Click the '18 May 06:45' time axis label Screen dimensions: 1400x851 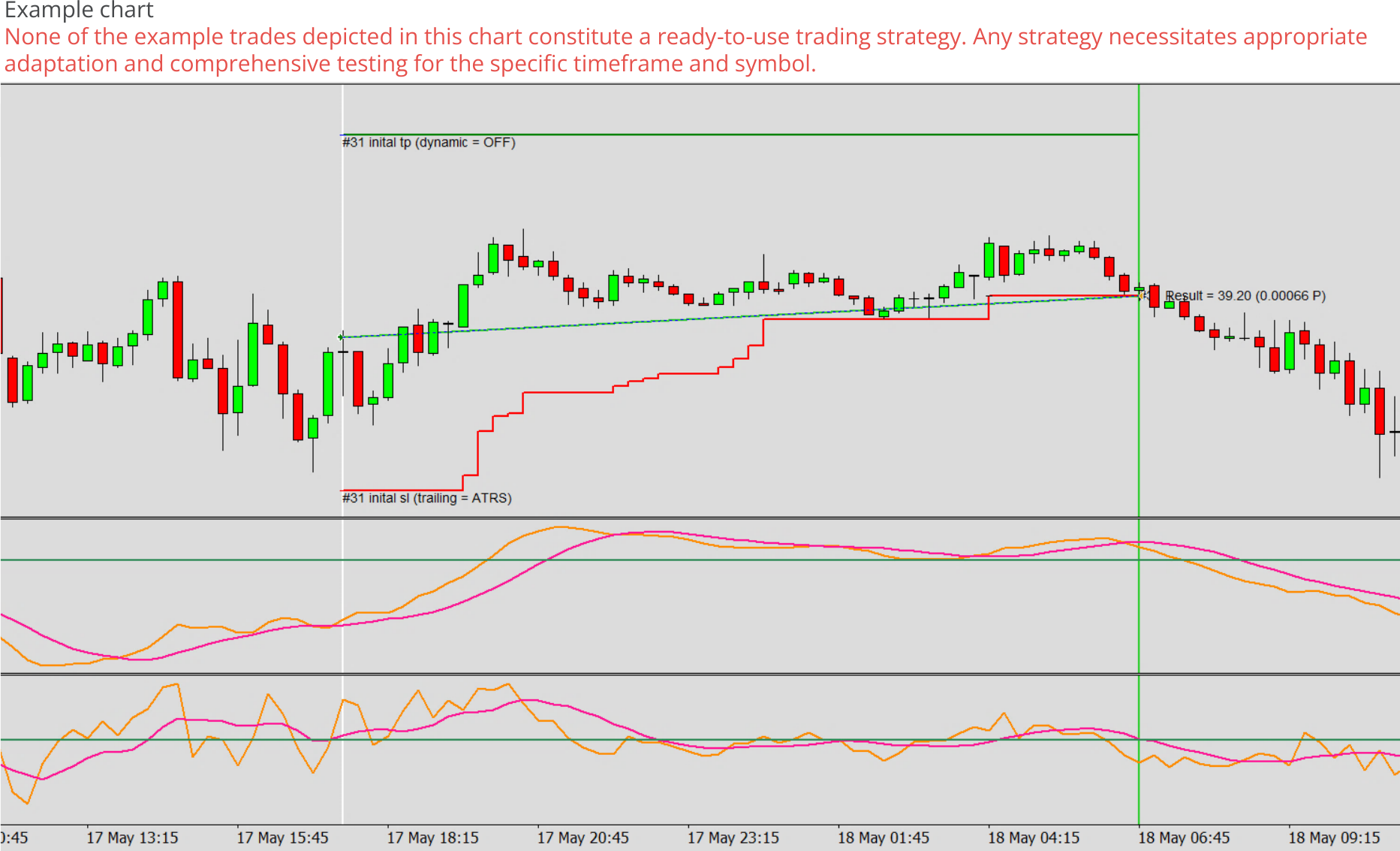[1184, 837]
